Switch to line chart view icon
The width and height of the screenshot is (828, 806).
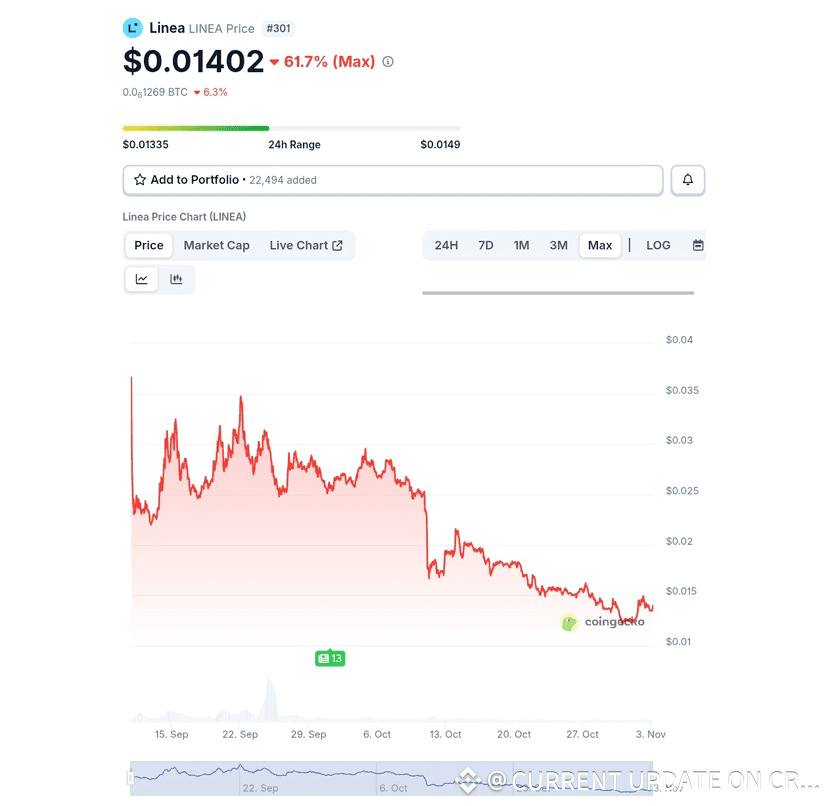point(142,279)
